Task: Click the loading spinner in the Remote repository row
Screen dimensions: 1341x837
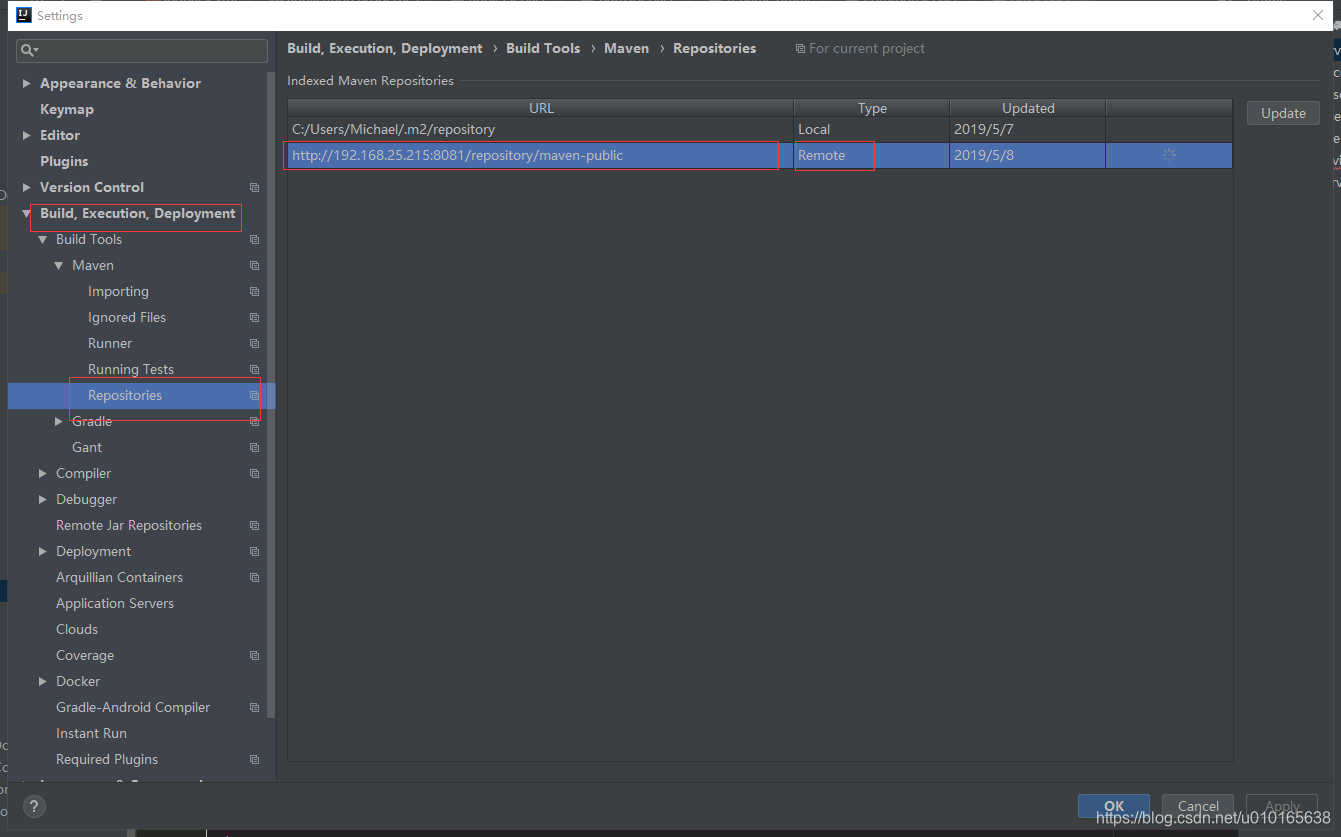Action: click(1169, 155)
